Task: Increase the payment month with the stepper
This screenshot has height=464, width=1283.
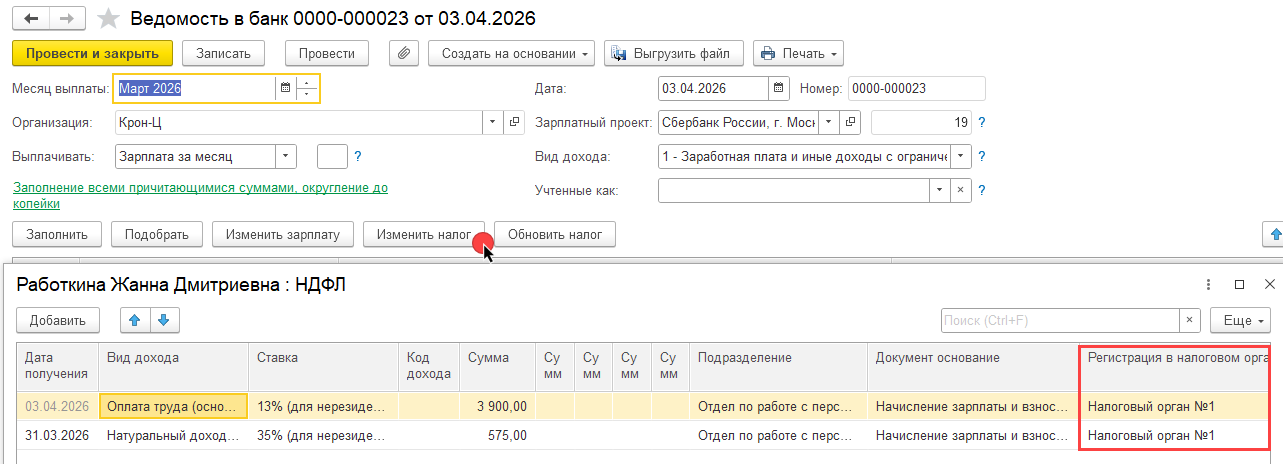Action: 308,82
